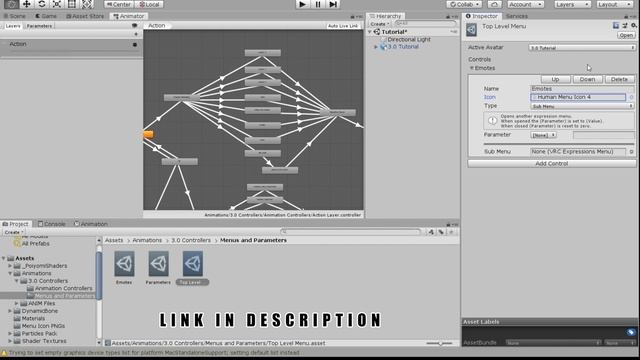Select the 3.0 Tutorial prefab icon
This screenshot has width=640, height=360.
pos(383,47)
